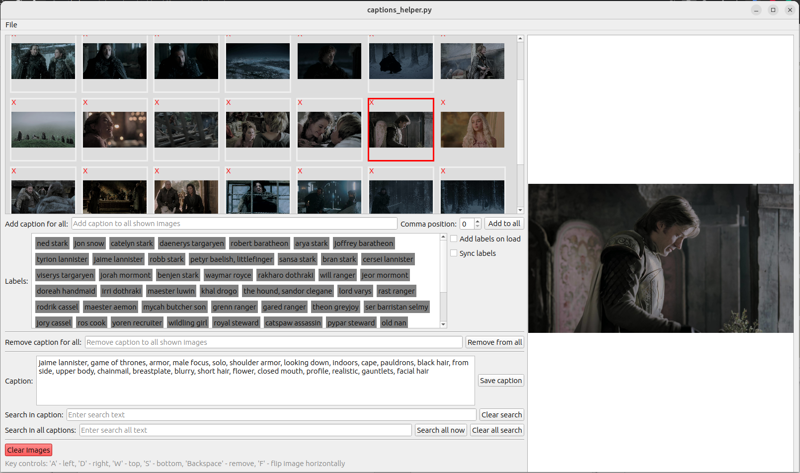Click the Search all now button
800x473 pixels.
coord(441,430)
